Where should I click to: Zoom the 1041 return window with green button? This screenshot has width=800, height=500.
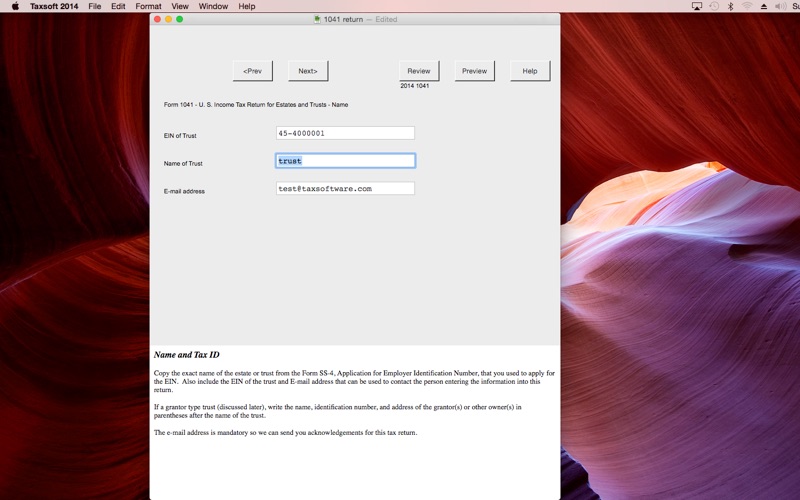[x=180, y=19]
